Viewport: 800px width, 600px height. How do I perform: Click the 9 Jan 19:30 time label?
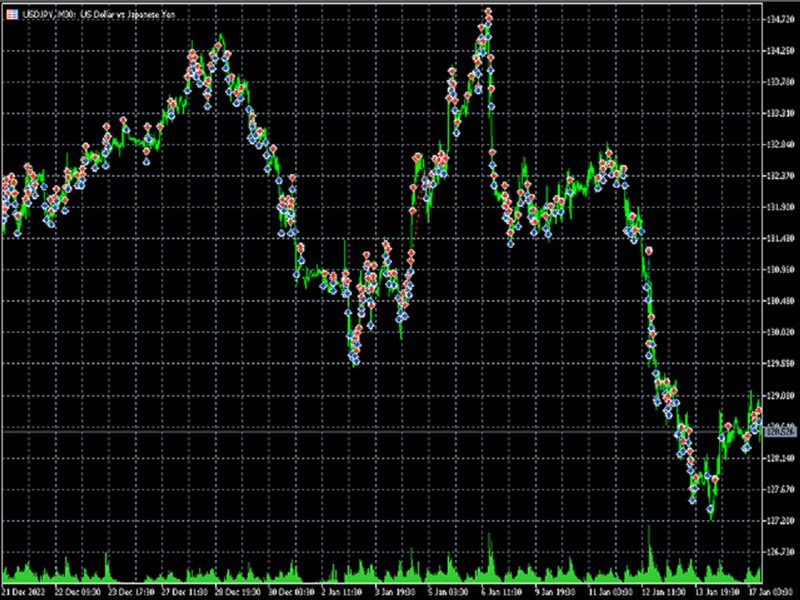click(554, 592)
